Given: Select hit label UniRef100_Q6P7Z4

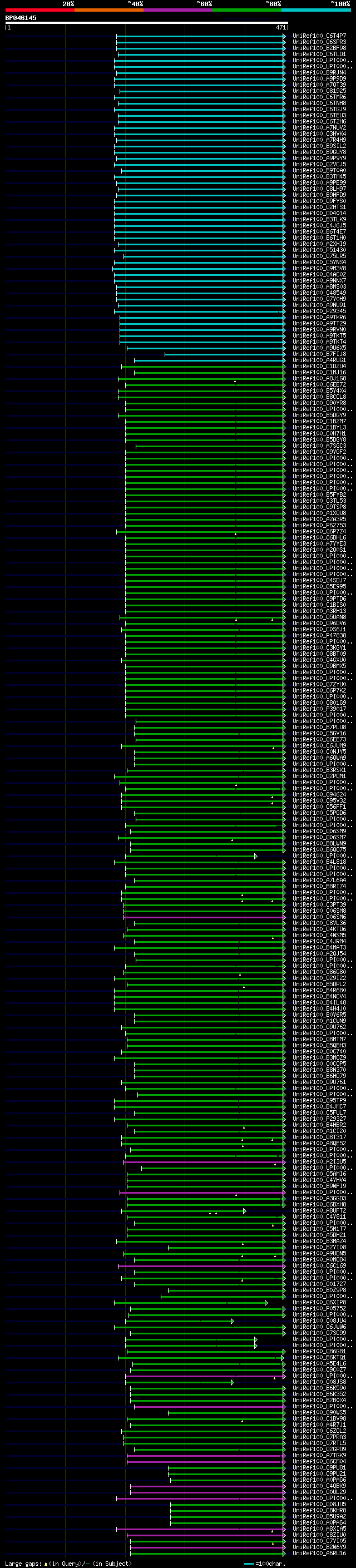Looking at the screenshot, I should (319, 531).
